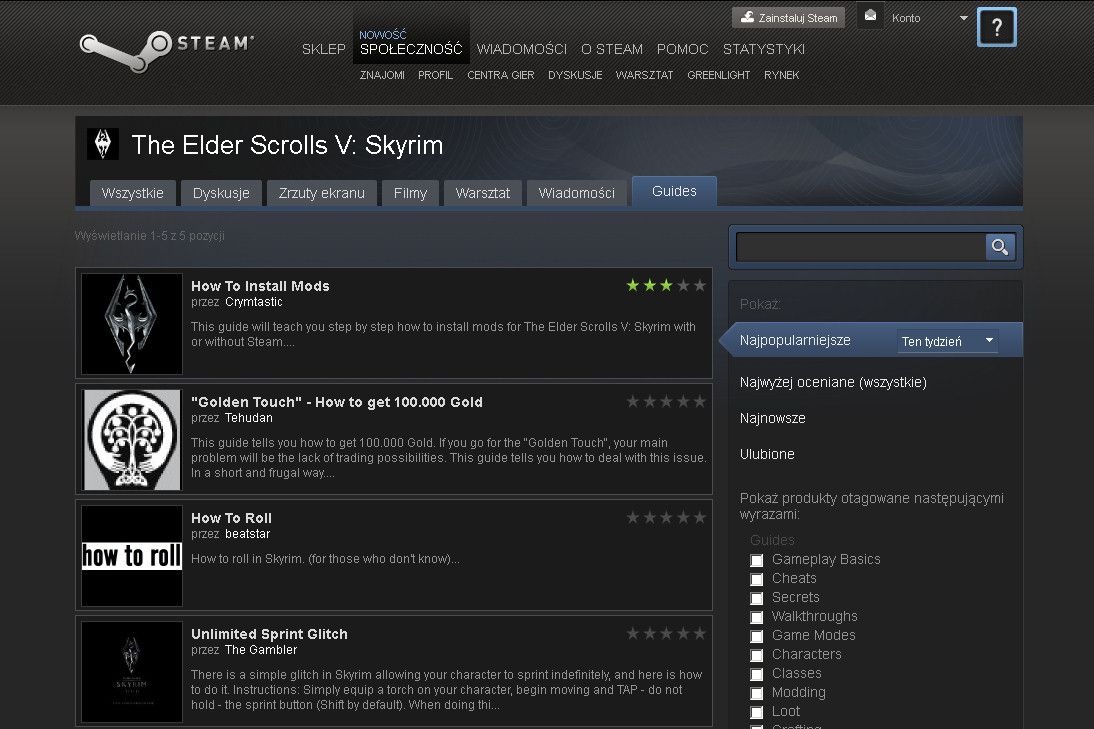Open the POMOC menu

(682, 49)
